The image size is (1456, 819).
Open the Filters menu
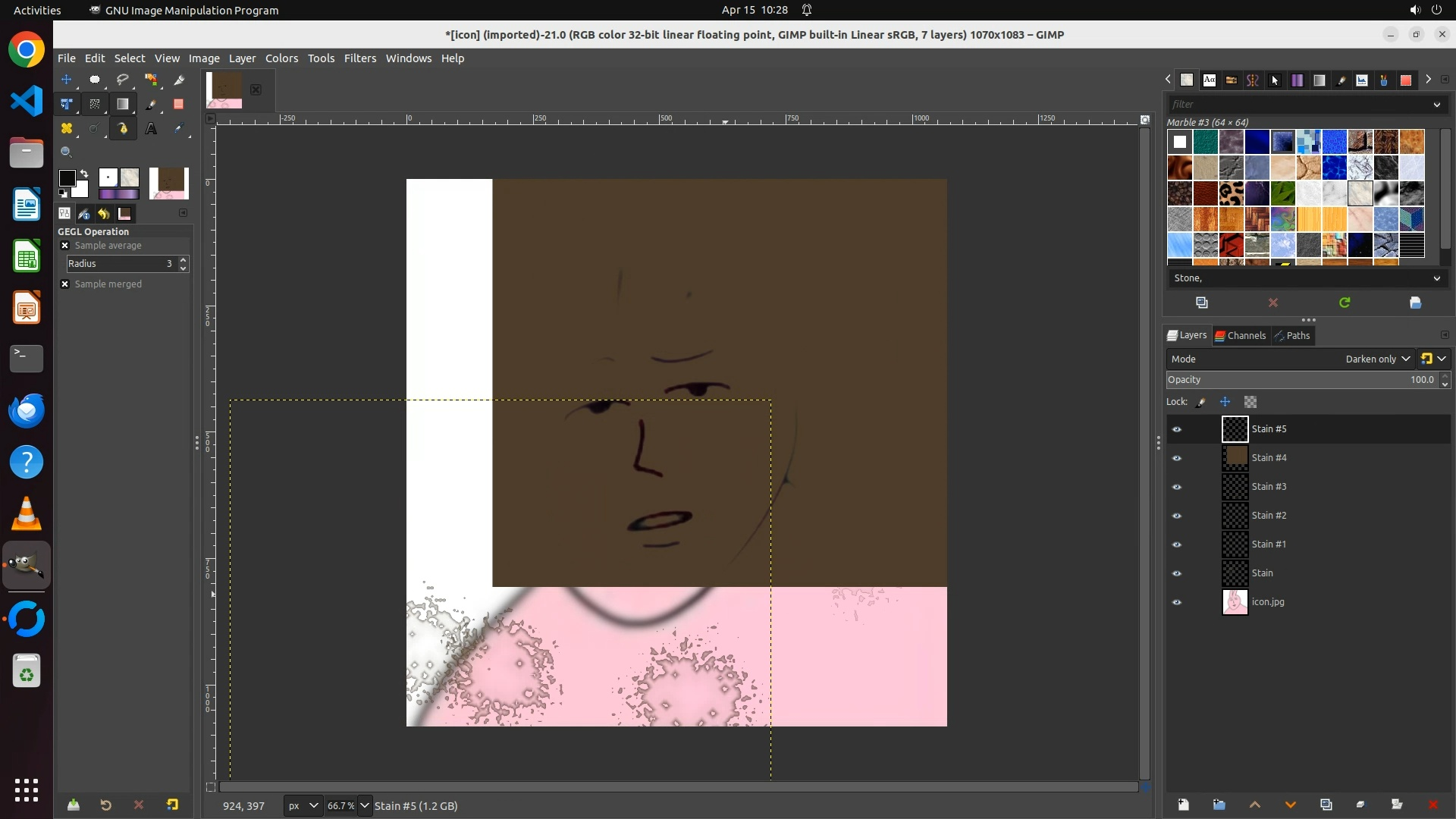(359, 58)
